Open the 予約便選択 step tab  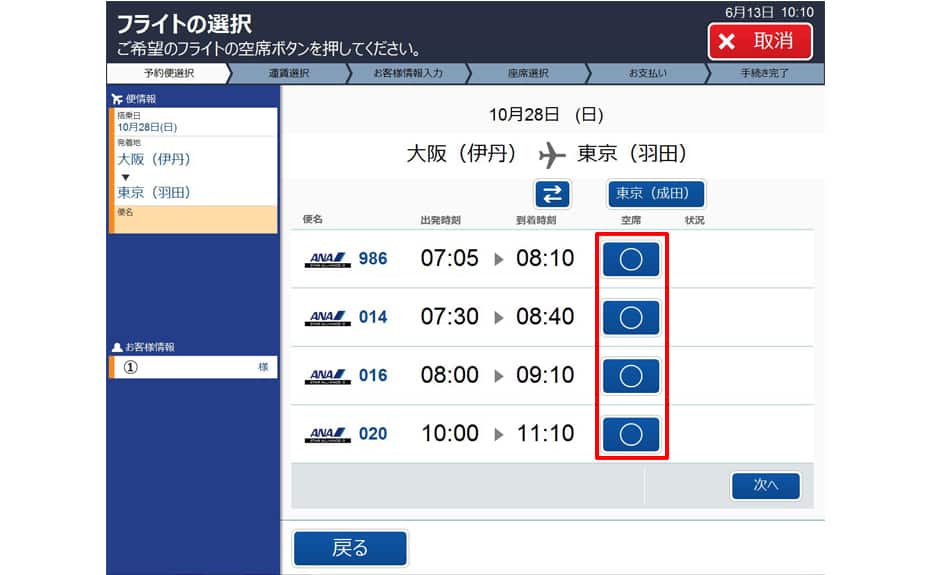(168, 73)
